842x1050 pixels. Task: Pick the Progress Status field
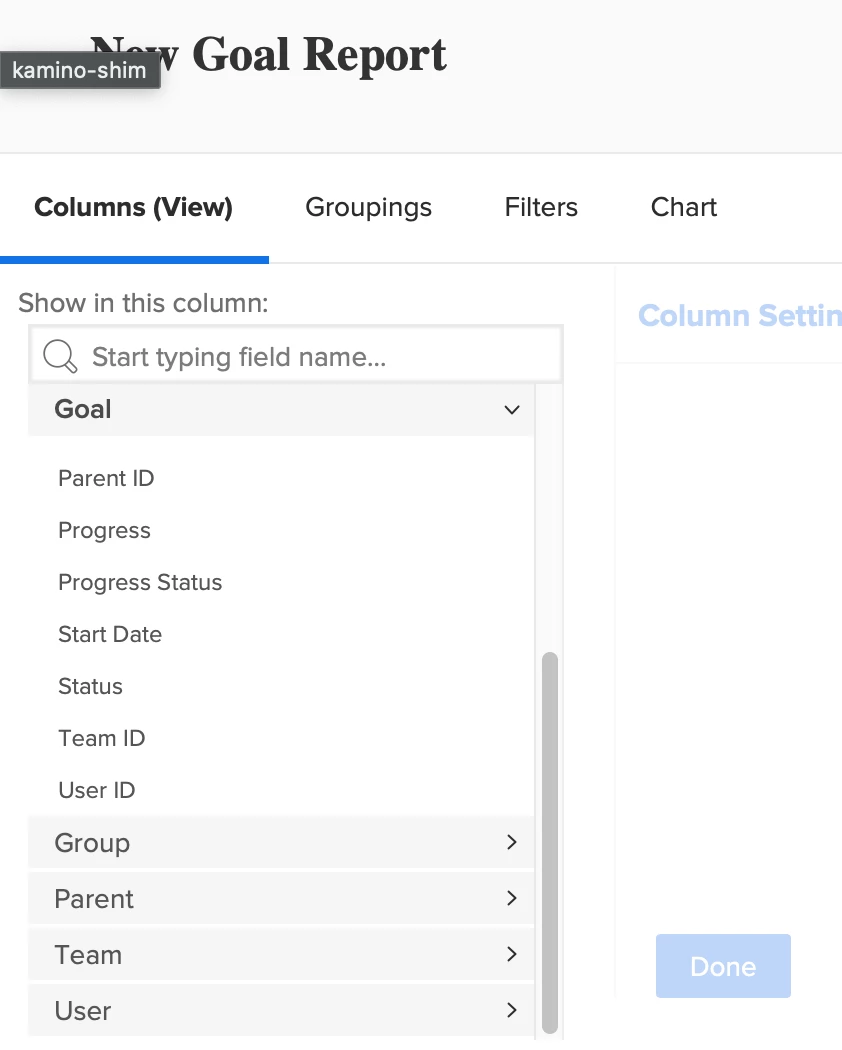coord(140,583)
